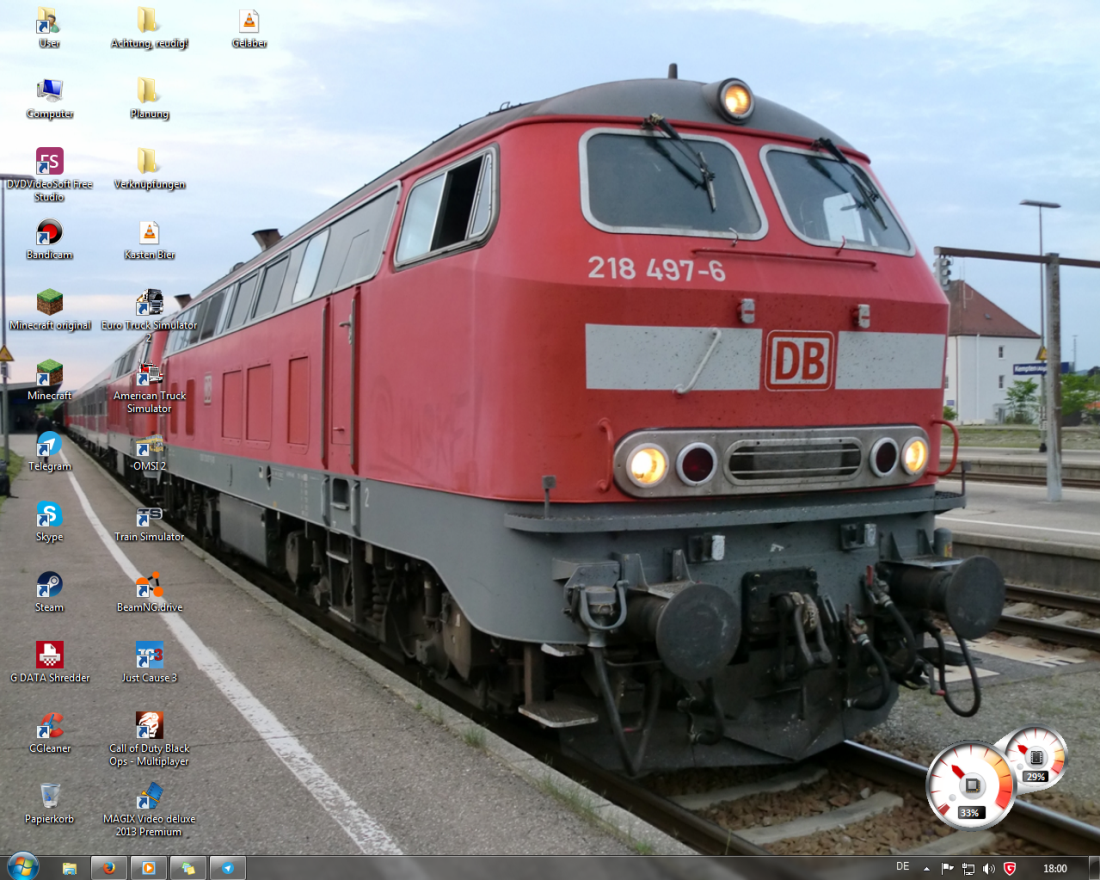Select the G DATA Shredder icon
1100x880 pixels.
coord(50,662)
